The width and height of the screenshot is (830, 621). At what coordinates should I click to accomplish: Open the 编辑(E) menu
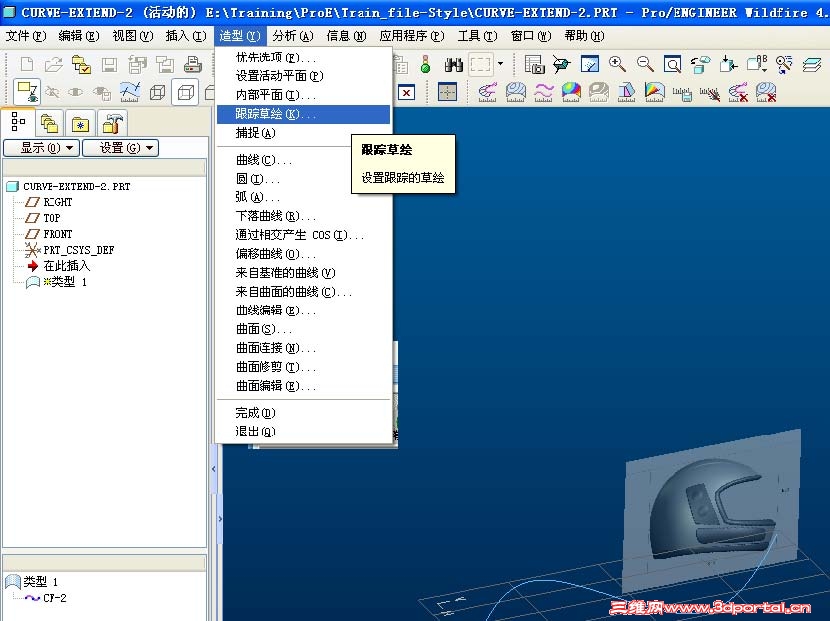coord(79,35)
